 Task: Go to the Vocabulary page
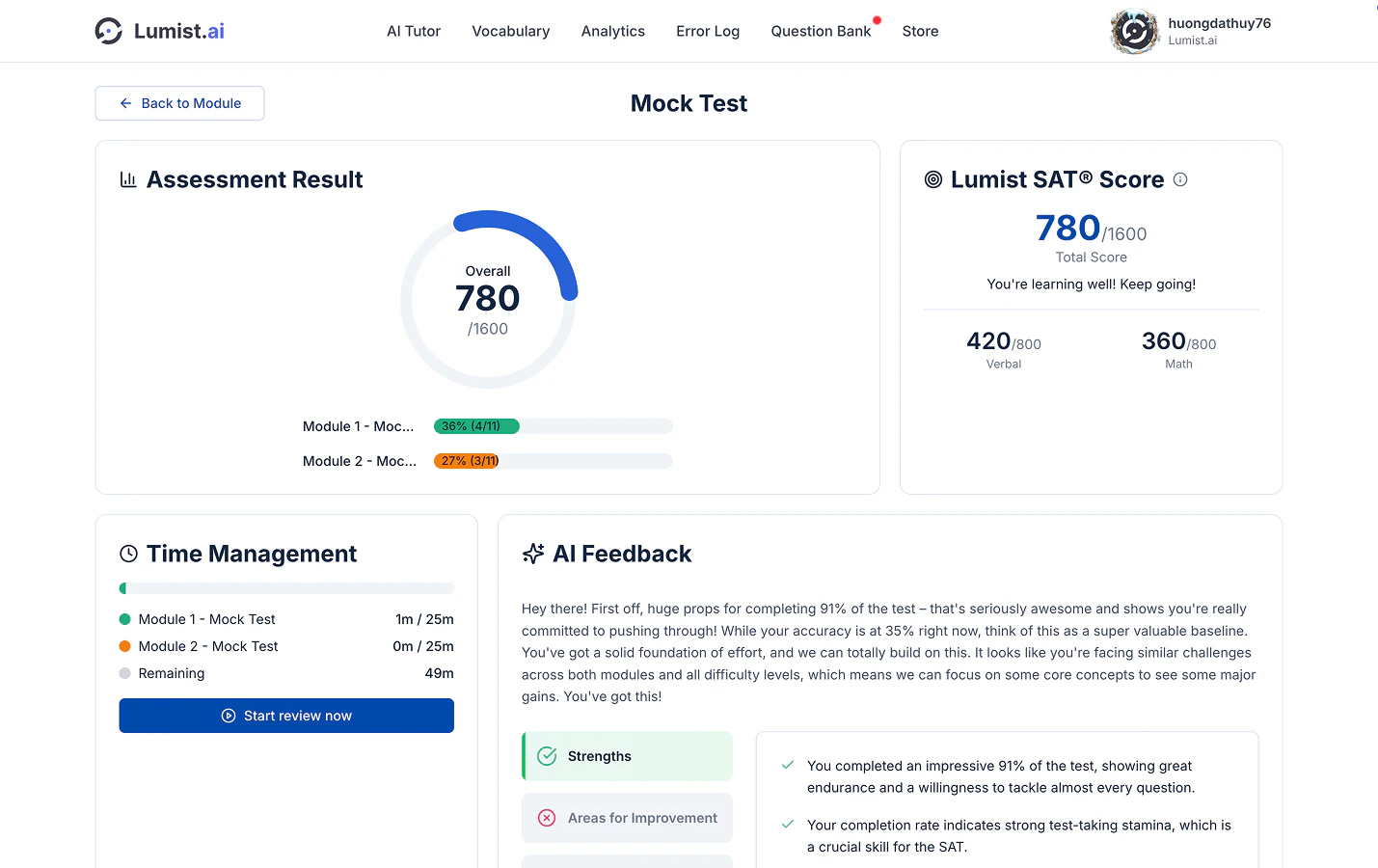click(x=511, y=31)
